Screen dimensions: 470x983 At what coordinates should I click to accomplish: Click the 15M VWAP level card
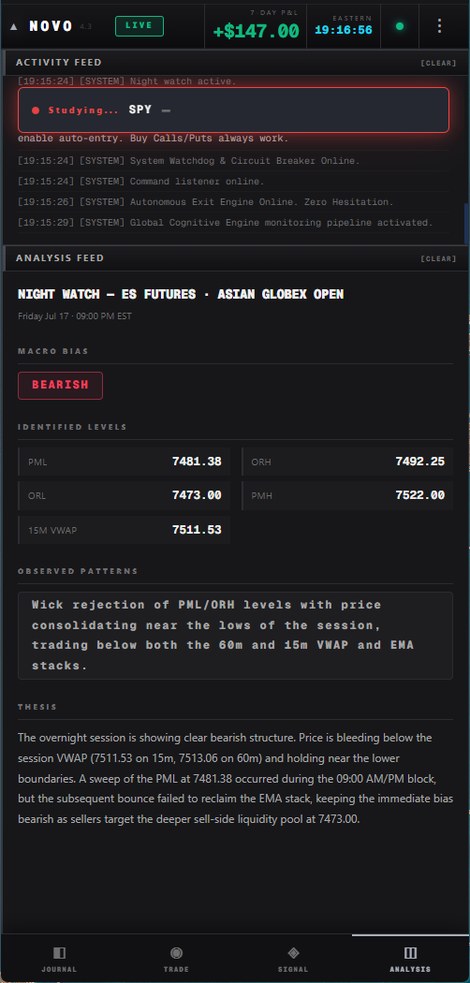123,530
